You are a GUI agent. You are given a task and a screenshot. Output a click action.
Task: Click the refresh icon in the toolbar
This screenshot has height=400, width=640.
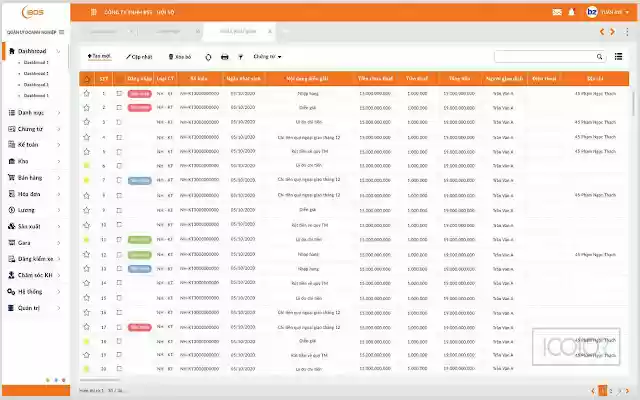tap(208, 57)
